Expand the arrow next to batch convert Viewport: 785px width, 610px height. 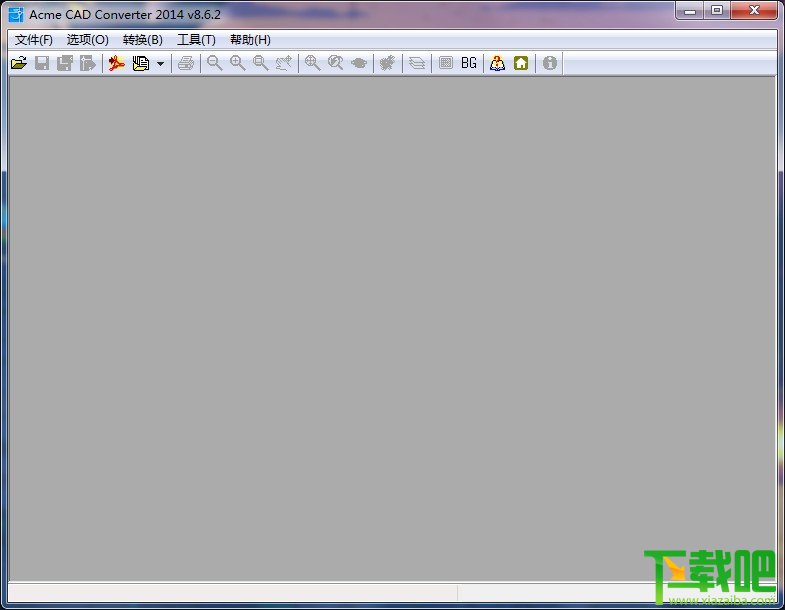(160, 64)
